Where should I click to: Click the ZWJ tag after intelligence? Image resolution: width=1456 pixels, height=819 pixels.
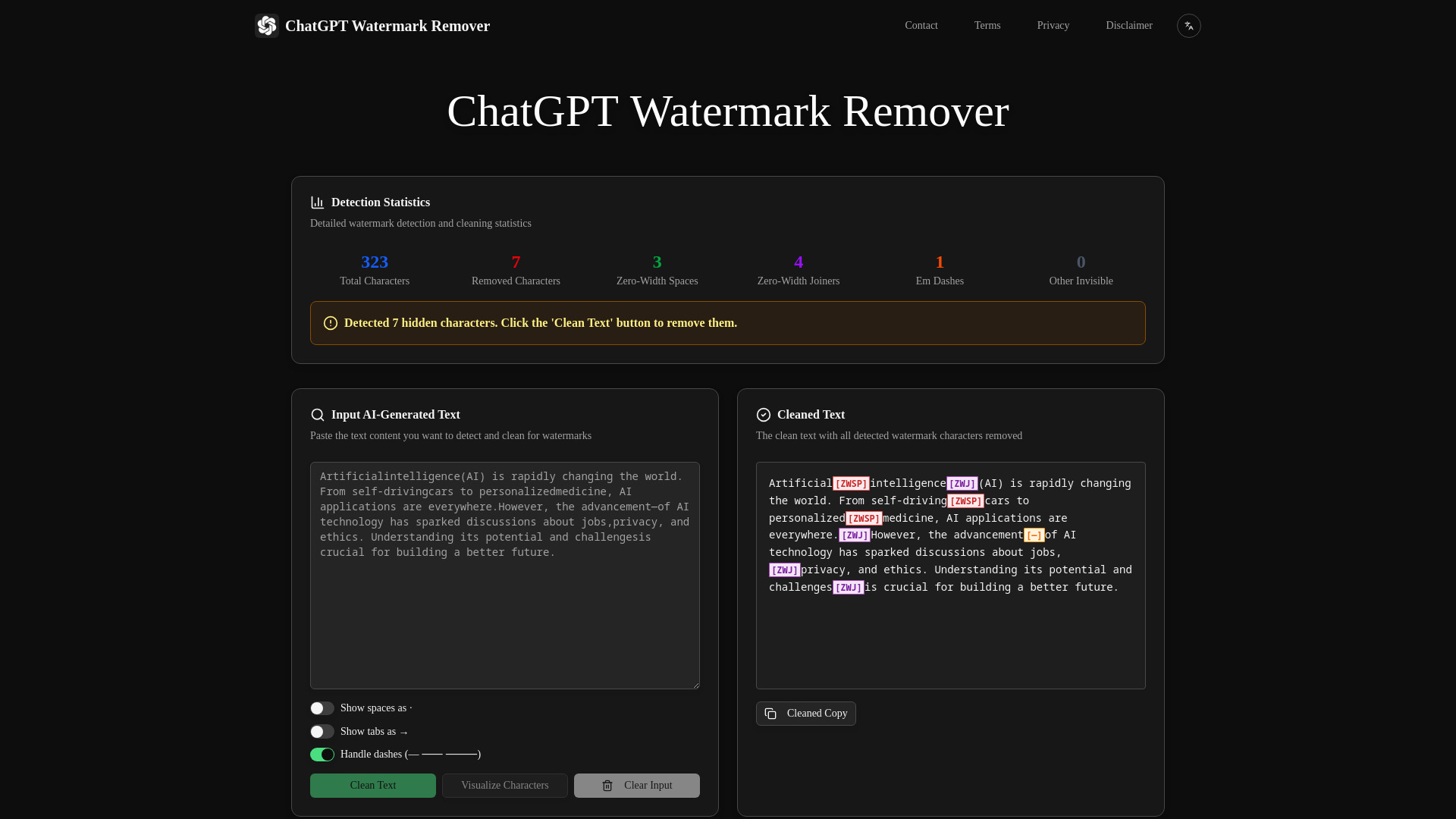[x=962, y=484]
